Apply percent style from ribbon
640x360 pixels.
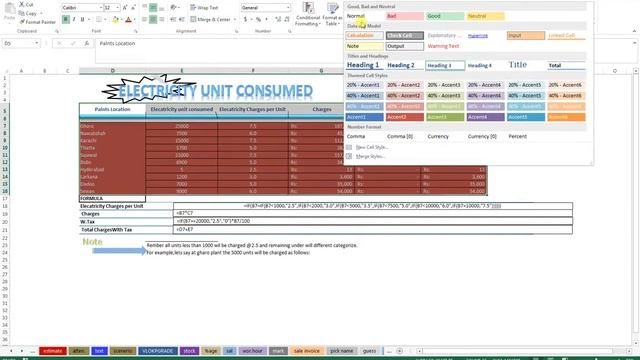point(258,19)
